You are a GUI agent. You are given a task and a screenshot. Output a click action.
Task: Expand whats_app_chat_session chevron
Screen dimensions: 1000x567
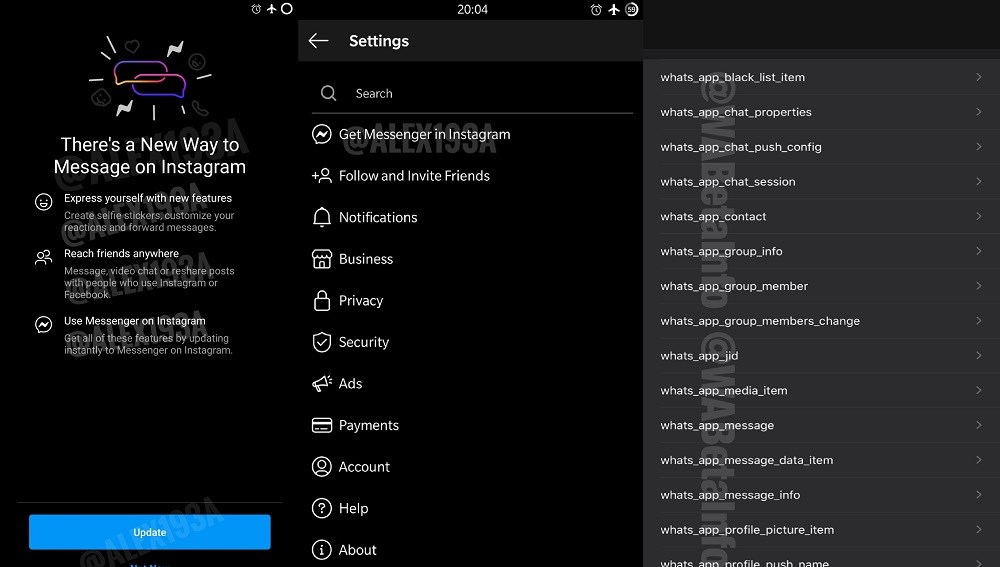click(978, 181)
